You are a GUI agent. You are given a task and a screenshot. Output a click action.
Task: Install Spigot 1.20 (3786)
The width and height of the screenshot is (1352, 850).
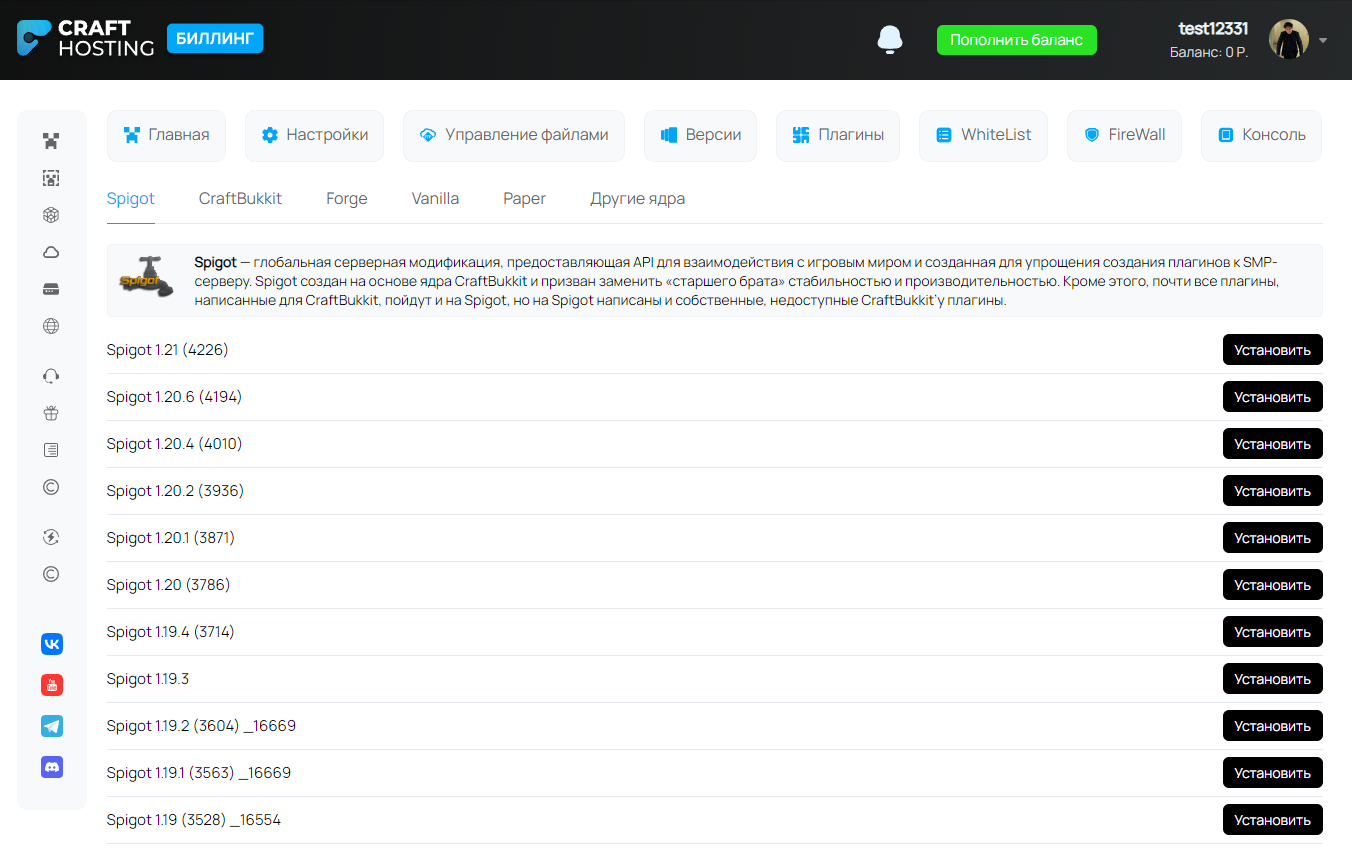[1273, 585]
